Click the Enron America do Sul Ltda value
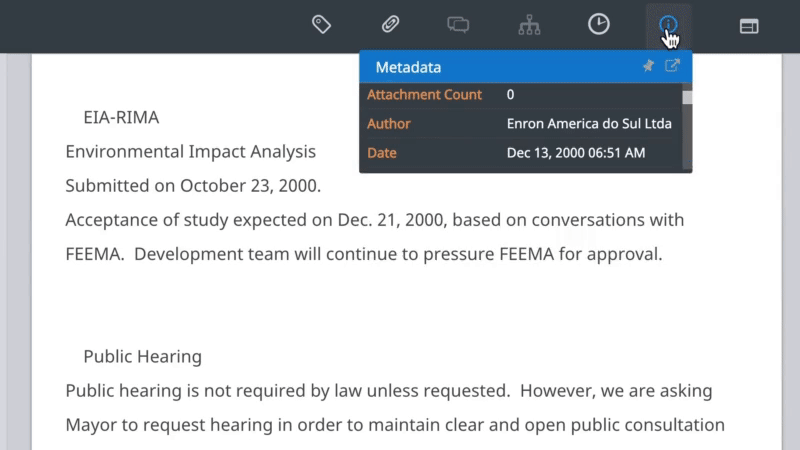Viewport: 800px width, 450px height. [589, 123]
